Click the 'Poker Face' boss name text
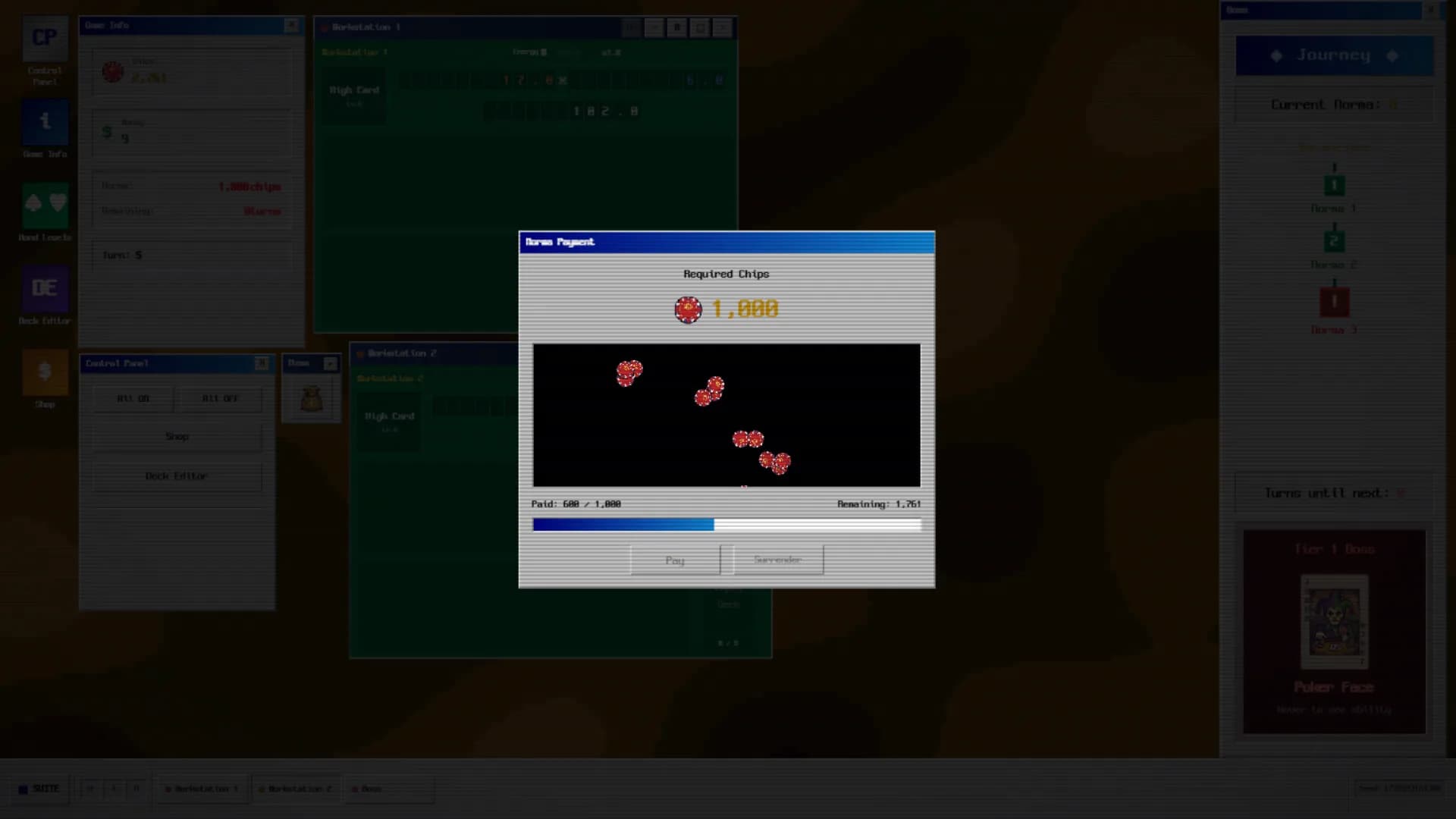The image size is (1456, 819). (1334, 687)
